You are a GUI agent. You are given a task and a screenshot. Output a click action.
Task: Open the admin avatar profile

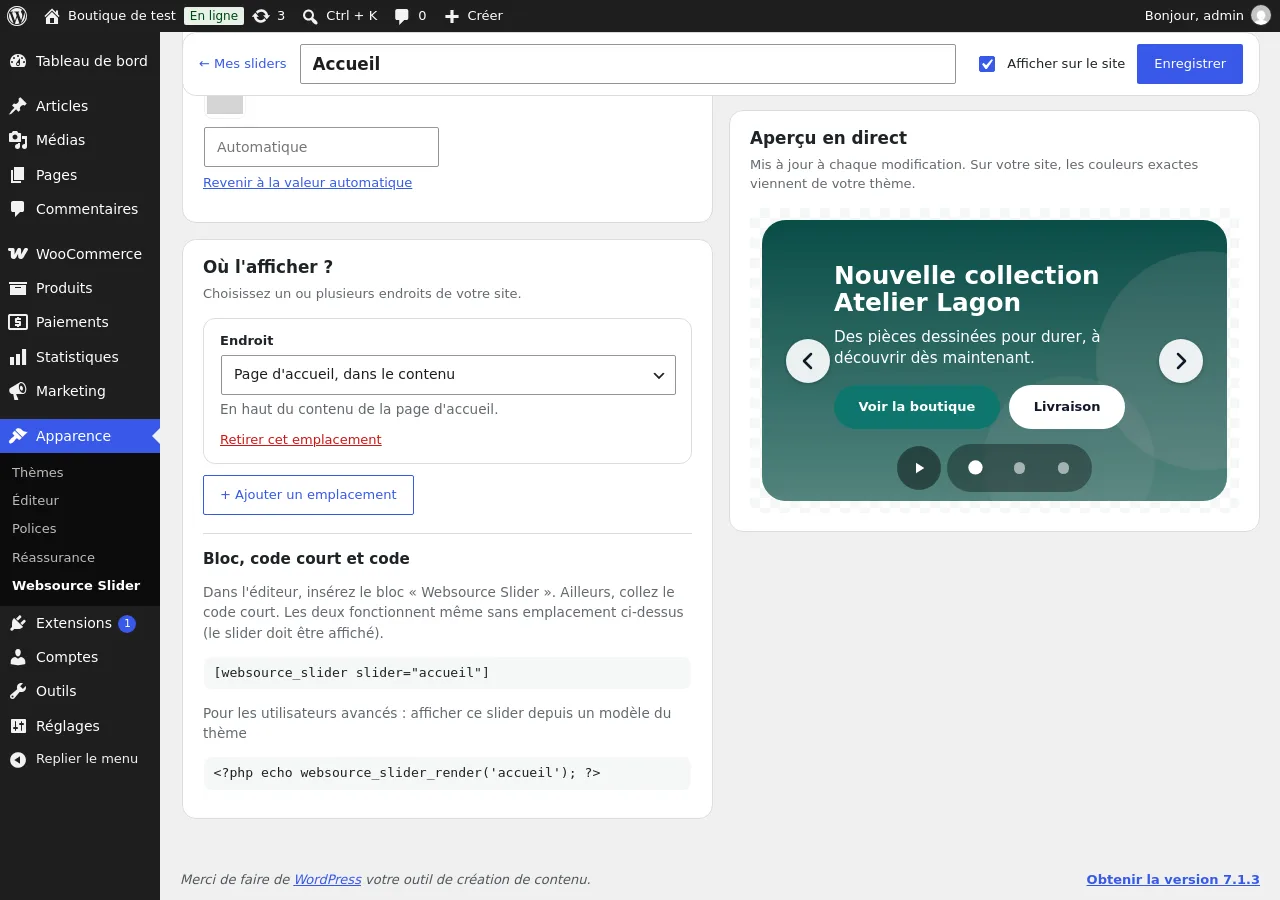1261,16
